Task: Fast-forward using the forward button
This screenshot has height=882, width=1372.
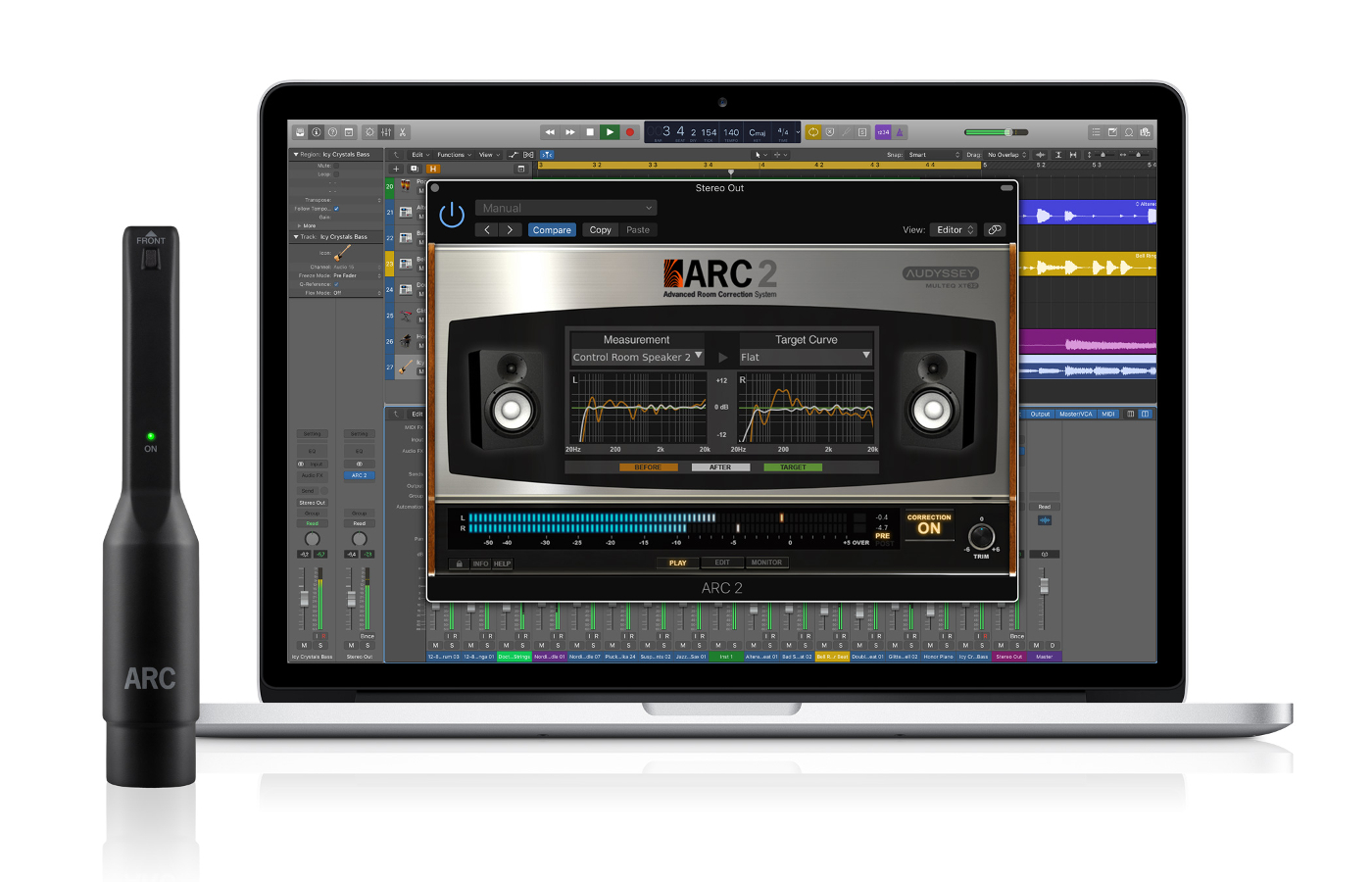Action: pos(569,132)
